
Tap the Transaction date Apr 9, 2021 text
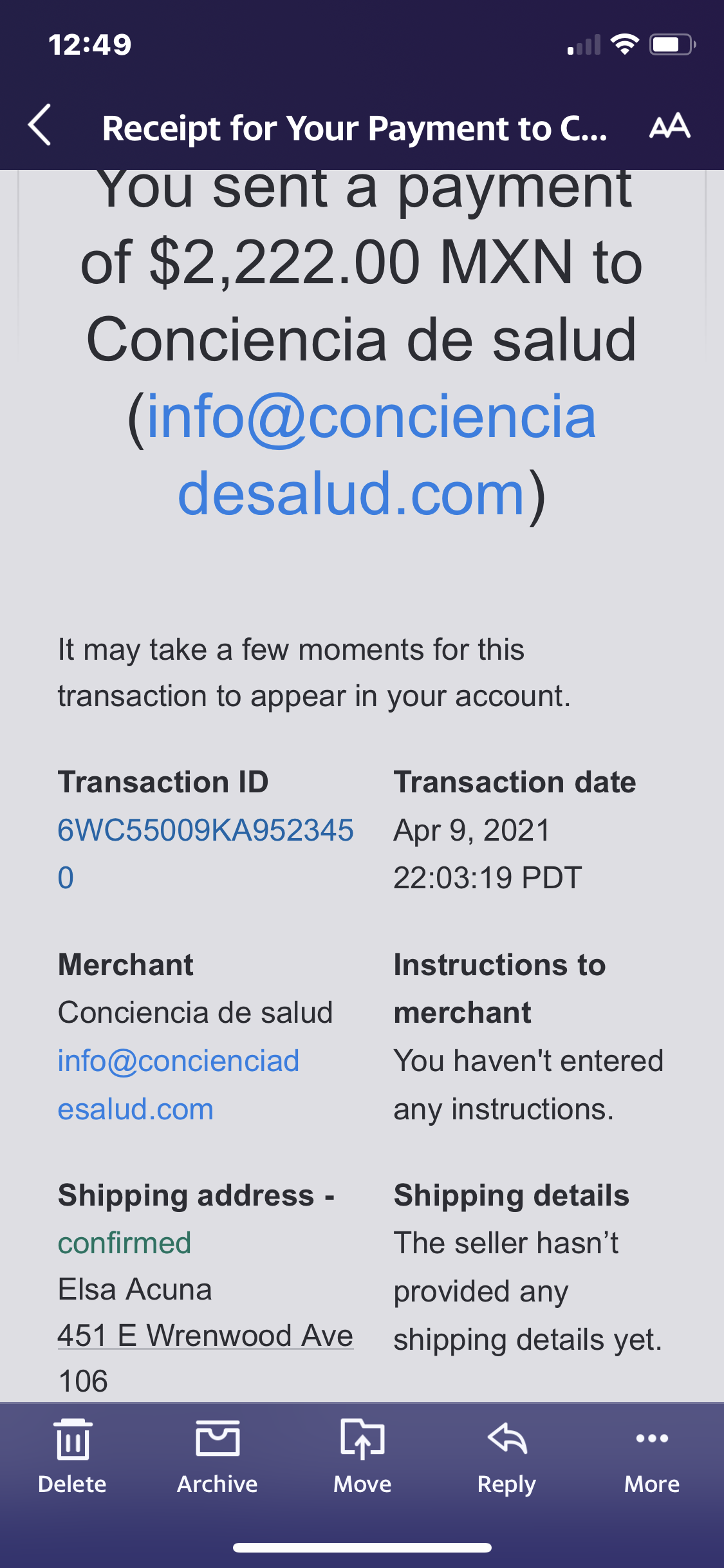coord(472,830)
